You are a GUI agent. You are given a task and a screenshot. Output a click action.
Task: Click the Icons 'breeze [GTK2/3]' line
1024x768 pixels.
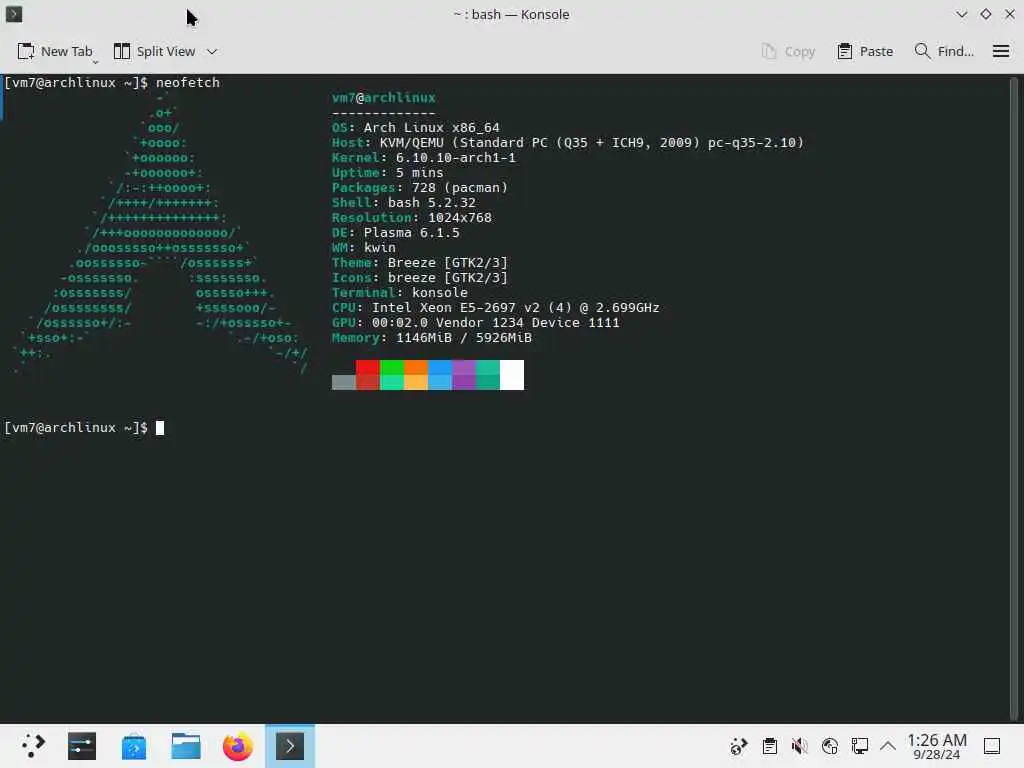419,278
